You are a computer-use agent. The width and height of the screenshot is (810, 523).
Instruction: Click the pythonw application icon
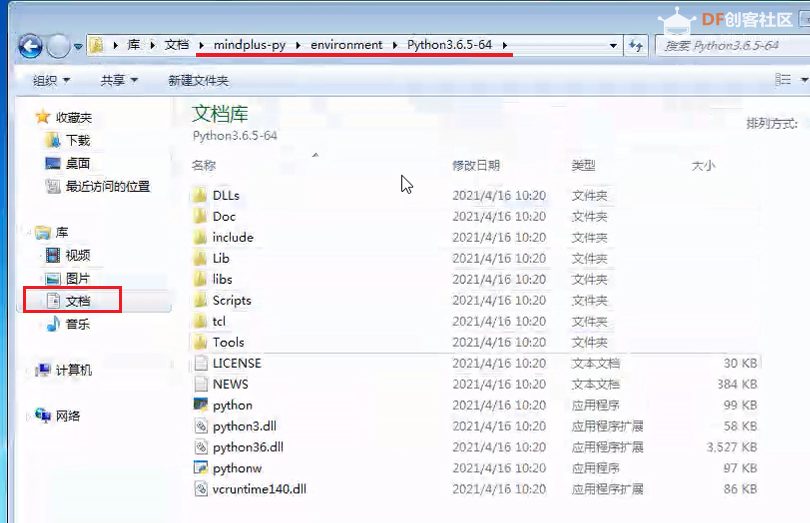(x=200, y=468)
